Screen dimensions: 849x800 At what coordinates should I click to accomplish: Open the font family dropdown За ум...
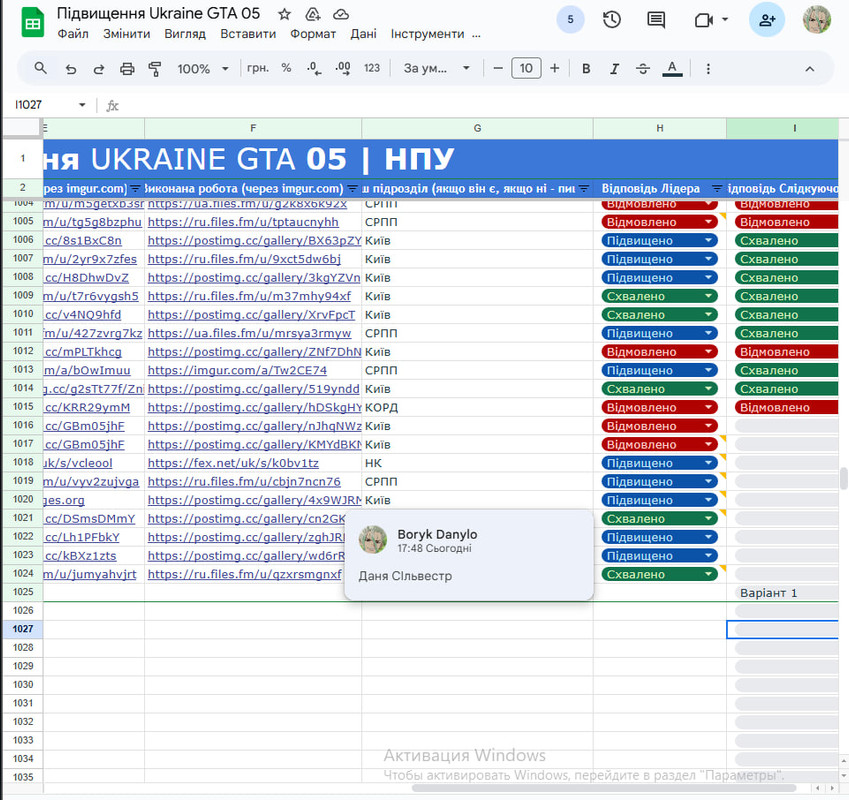pyautogui.click(x=436, y=68)
